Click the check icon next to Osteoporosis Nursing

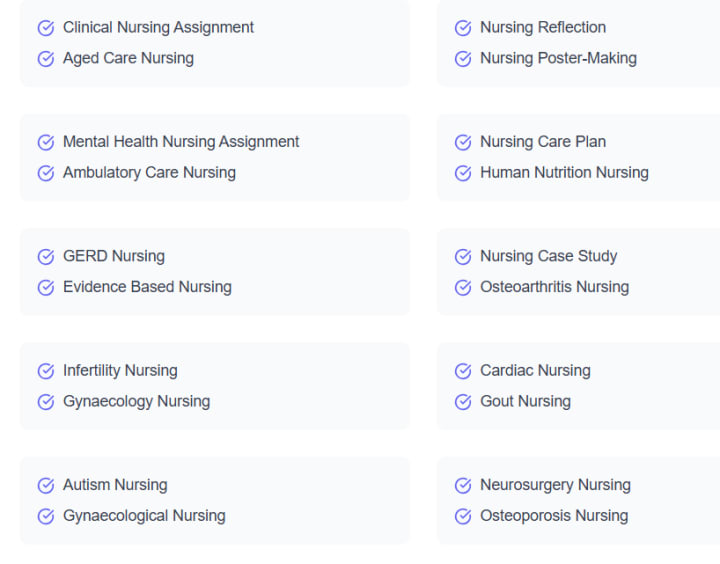(x=463, y=517)
